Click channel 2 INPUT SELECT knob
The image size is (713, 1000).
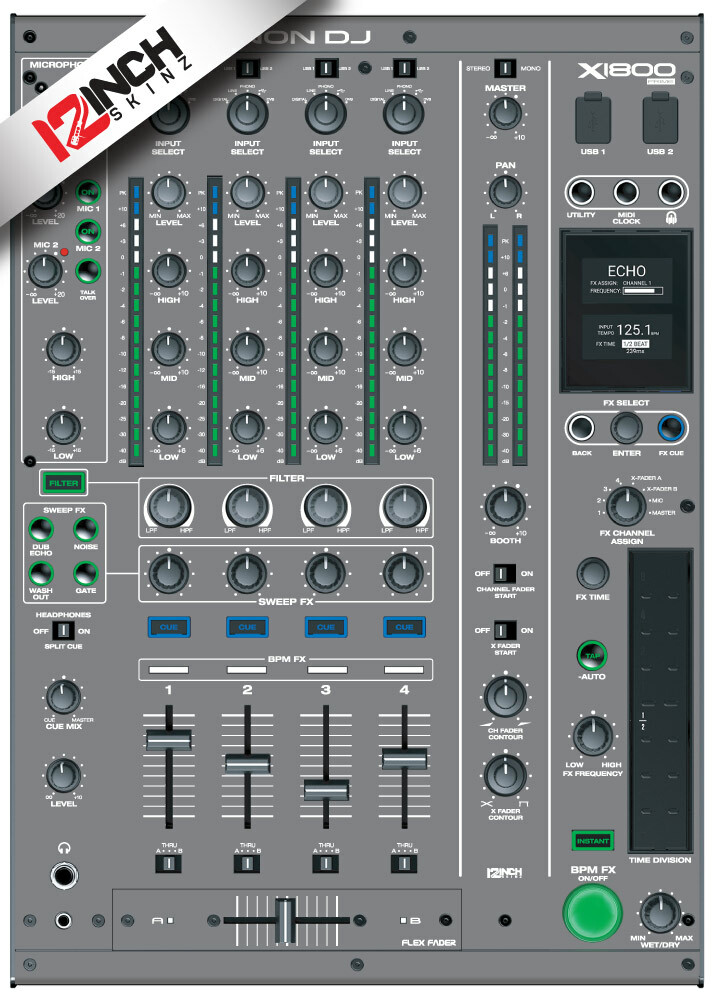tap(247, 114)
